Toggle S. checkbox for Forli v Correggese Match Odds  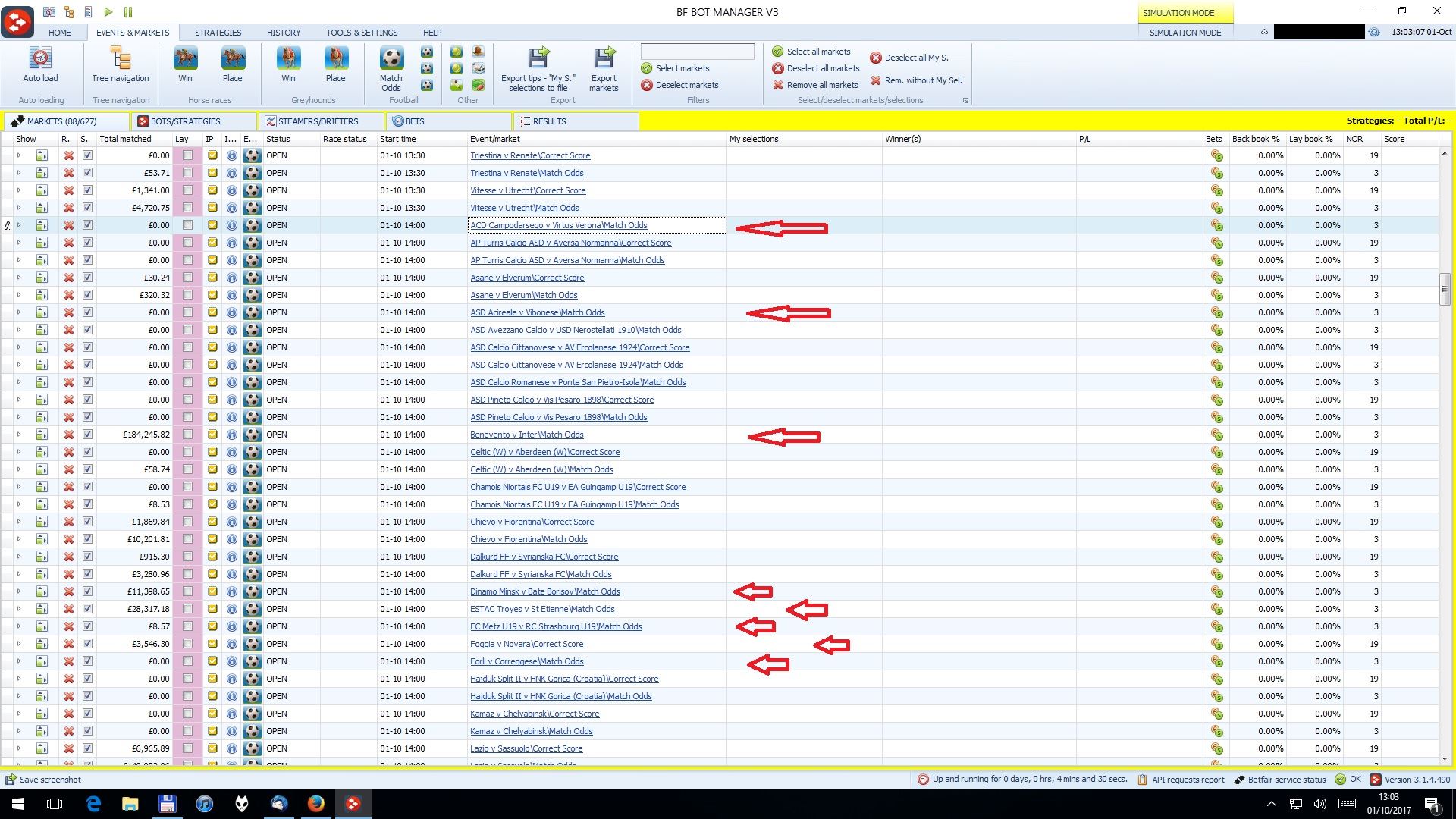pyautogui.click(x=87, y=661)
